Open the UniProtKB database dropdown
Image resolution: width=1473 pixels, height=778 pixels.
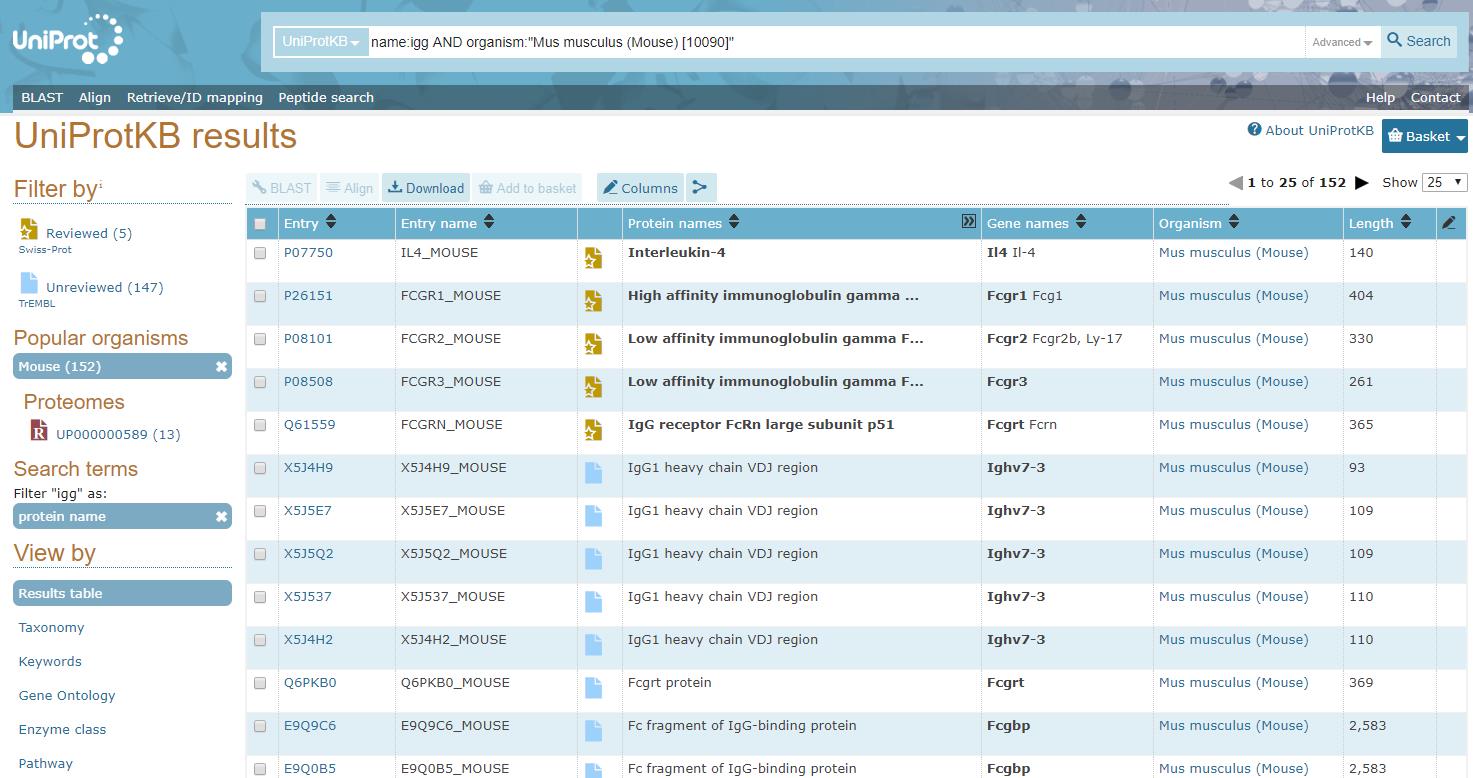click(320, 42)
